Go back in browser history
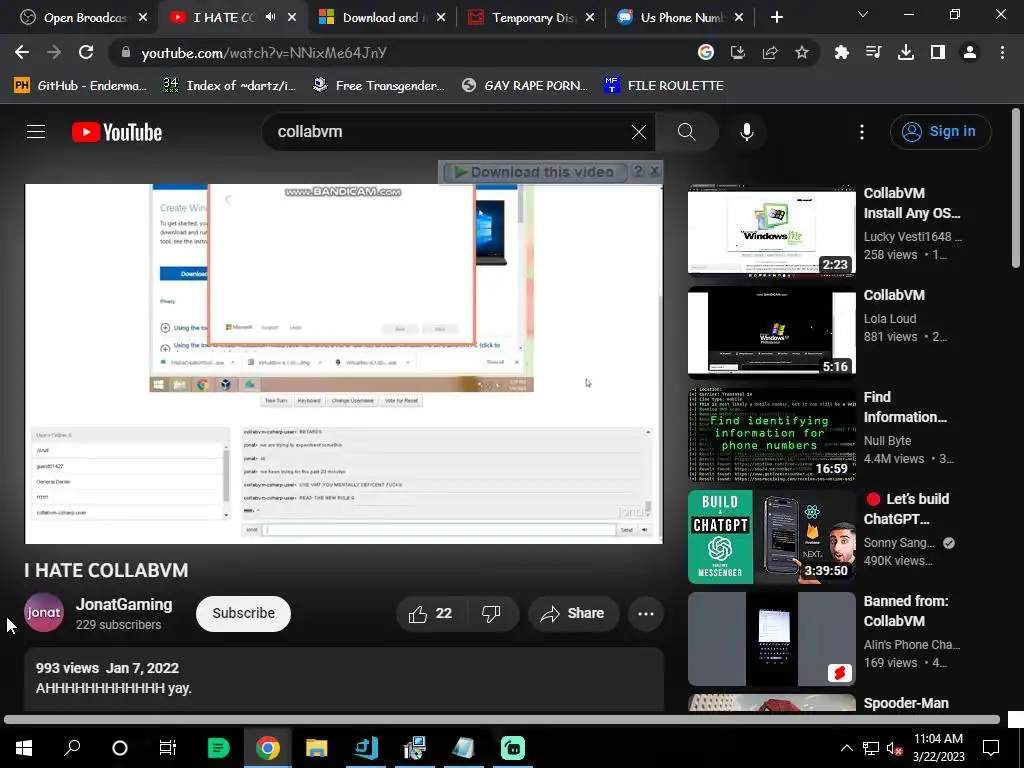 [22, 52]
